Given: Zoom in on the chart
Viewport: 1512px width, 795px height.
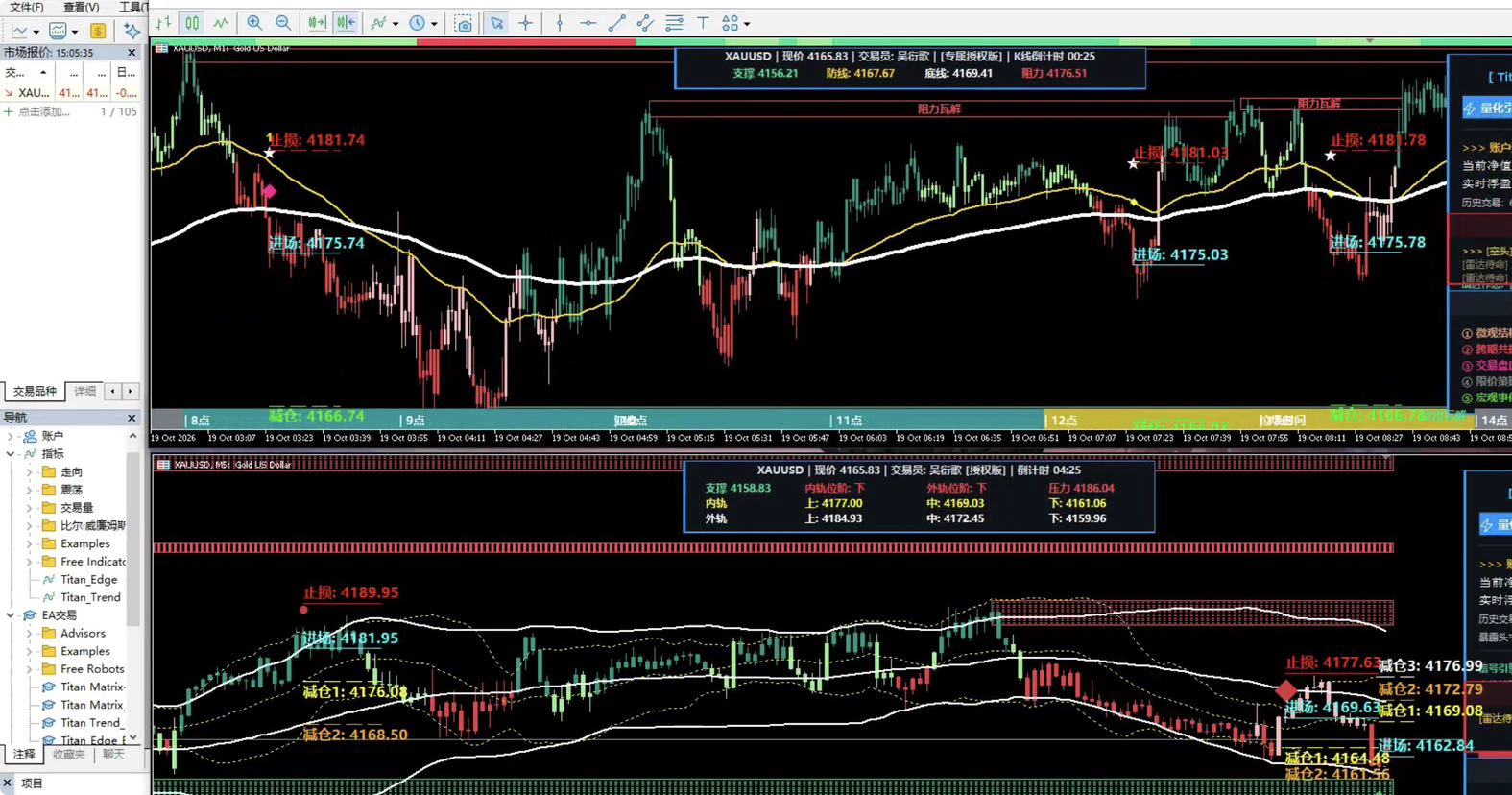Looking at the screenshot, I should pyautogui.click(x=254, y=23).
